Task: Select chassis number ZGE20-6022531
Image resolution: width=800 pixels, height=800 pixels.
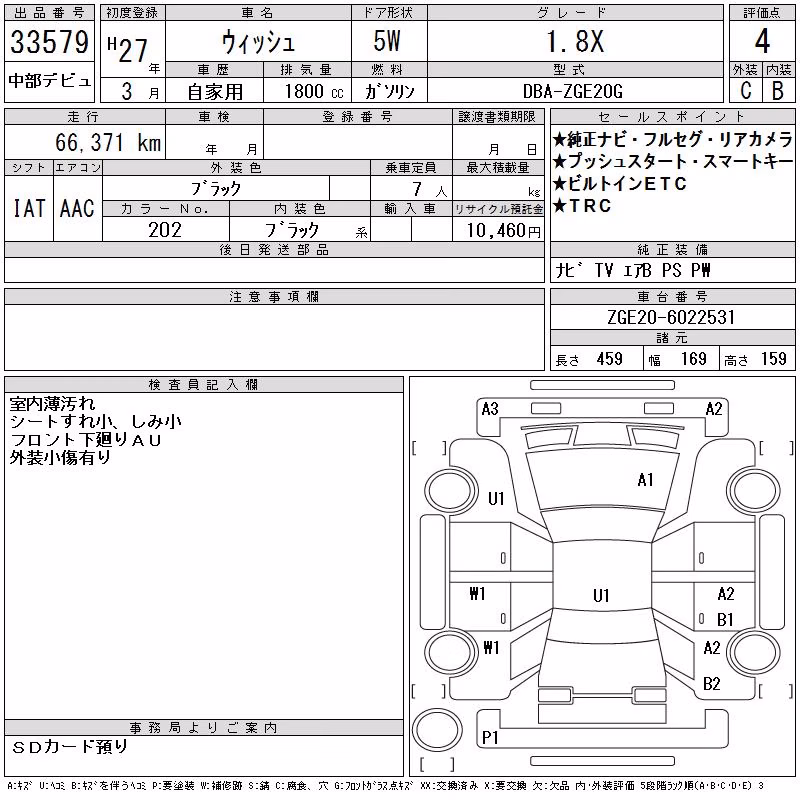Action: [671, 317]
